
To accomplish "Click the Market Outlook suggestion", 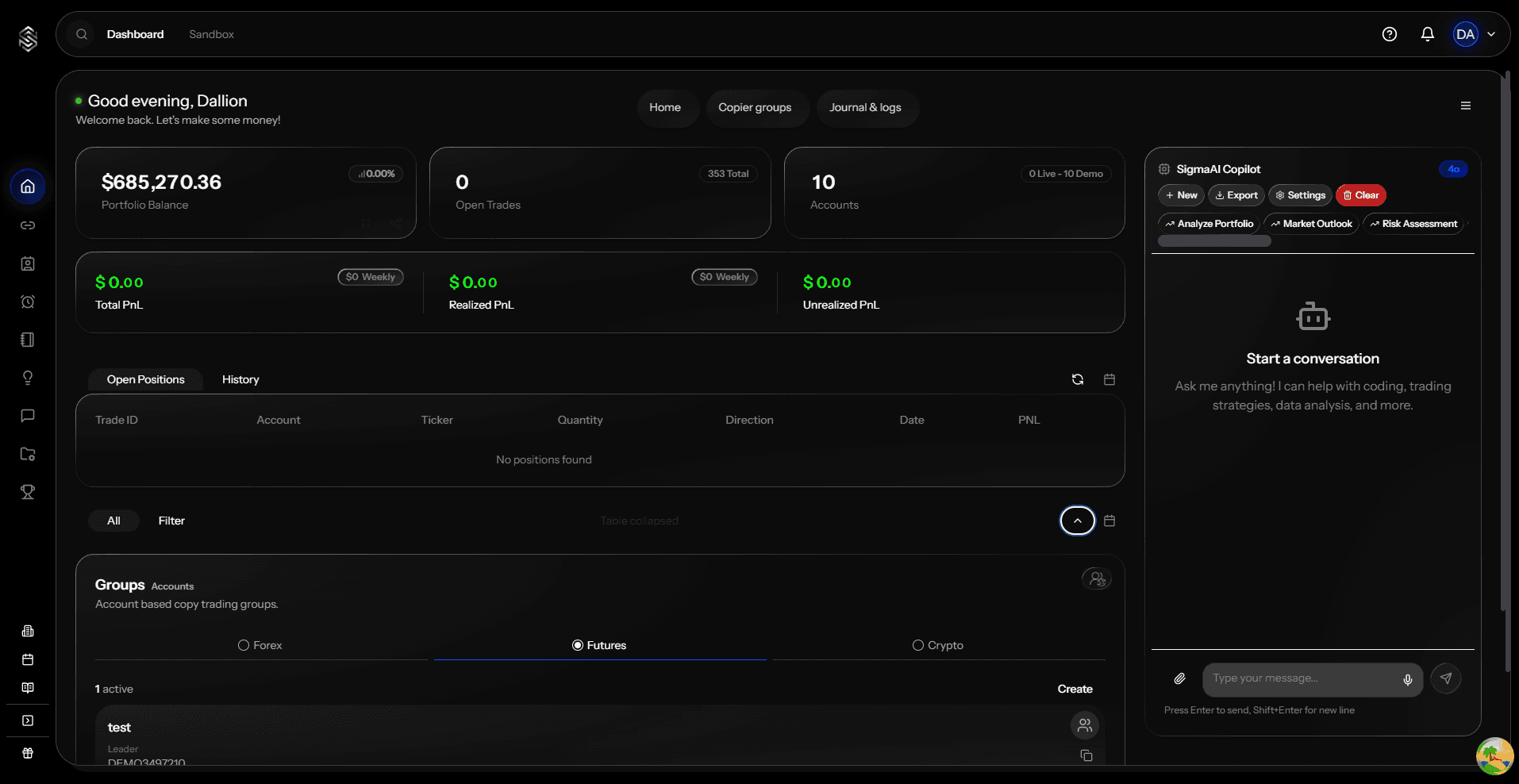I will point(1311,224).
